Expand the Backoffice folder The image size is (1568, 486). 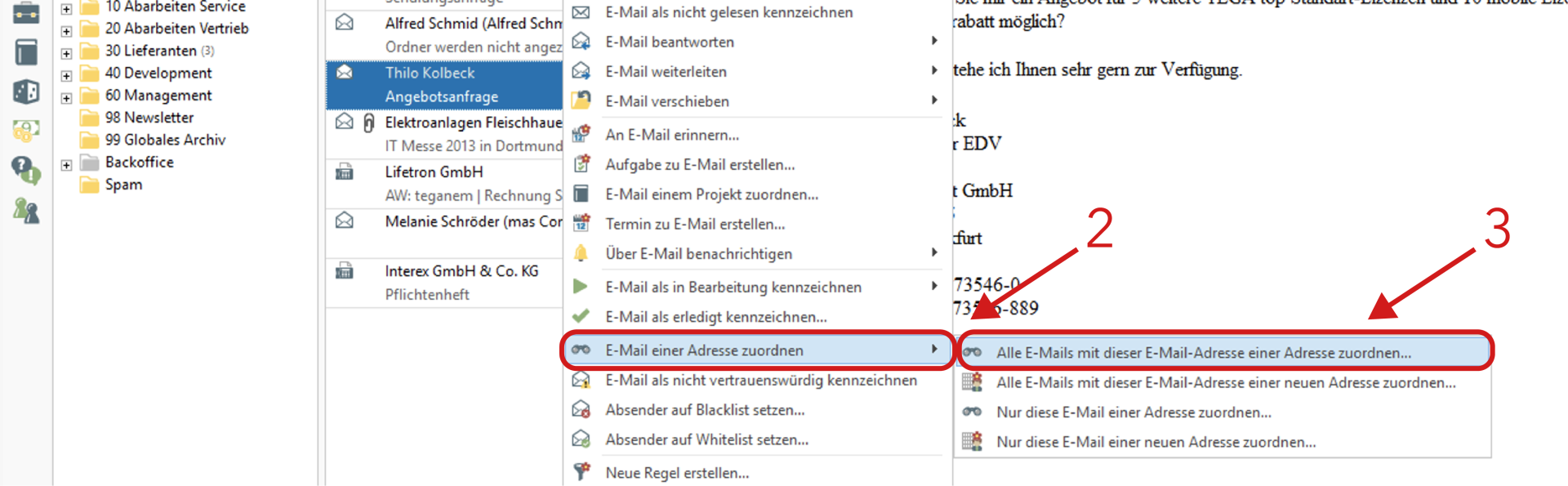click(66, 165)
